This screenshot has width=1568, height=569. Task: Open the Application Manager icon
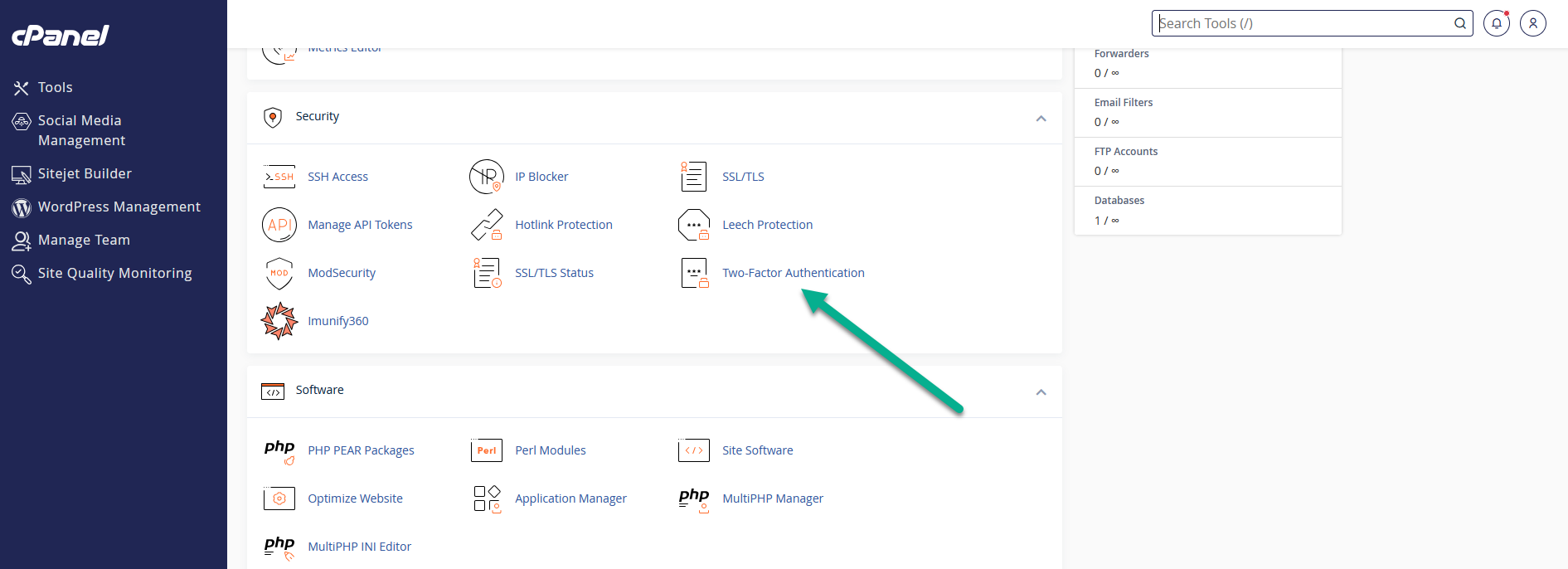coord(487,498)
